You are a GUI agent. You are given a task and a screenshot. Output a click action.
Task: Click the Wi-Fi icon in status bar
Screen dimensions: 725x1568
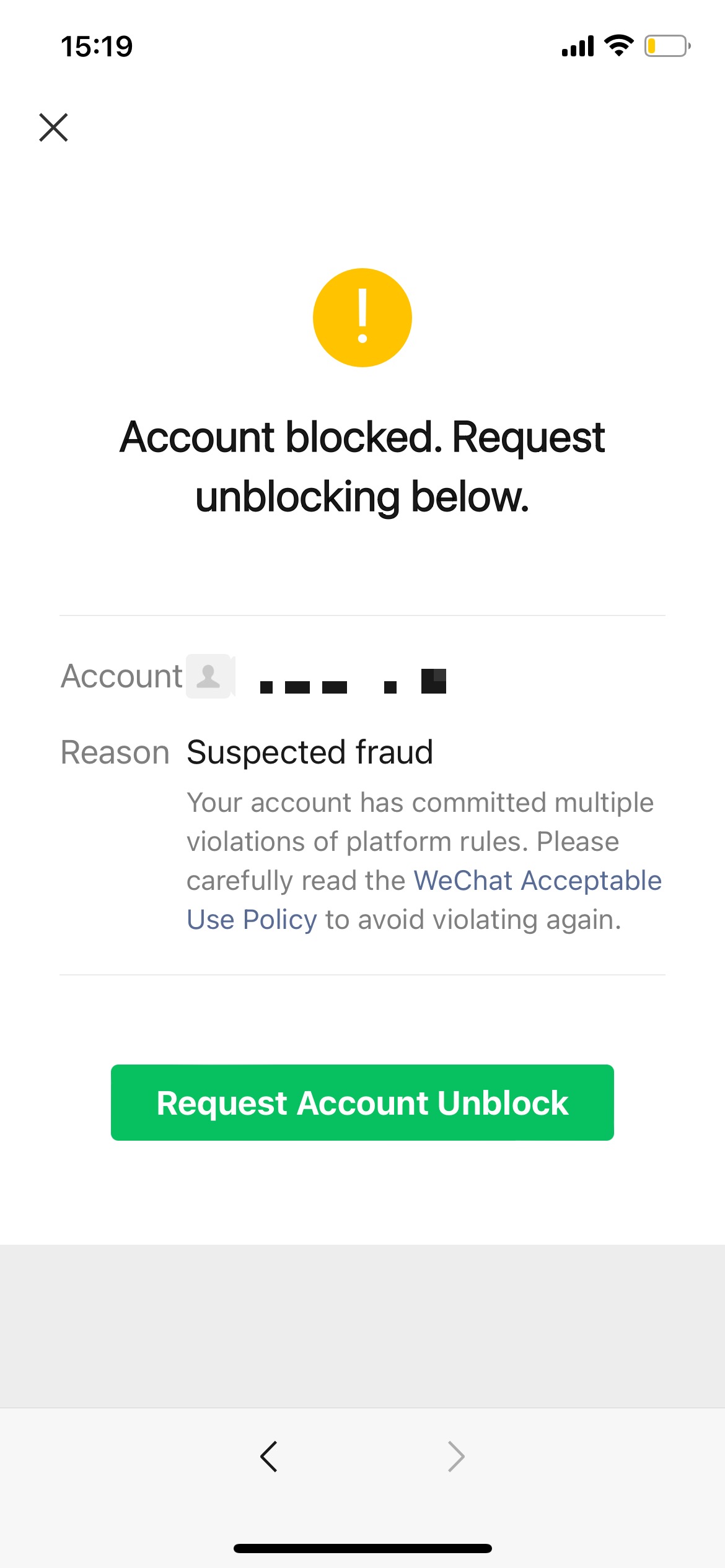click(618, 46)
